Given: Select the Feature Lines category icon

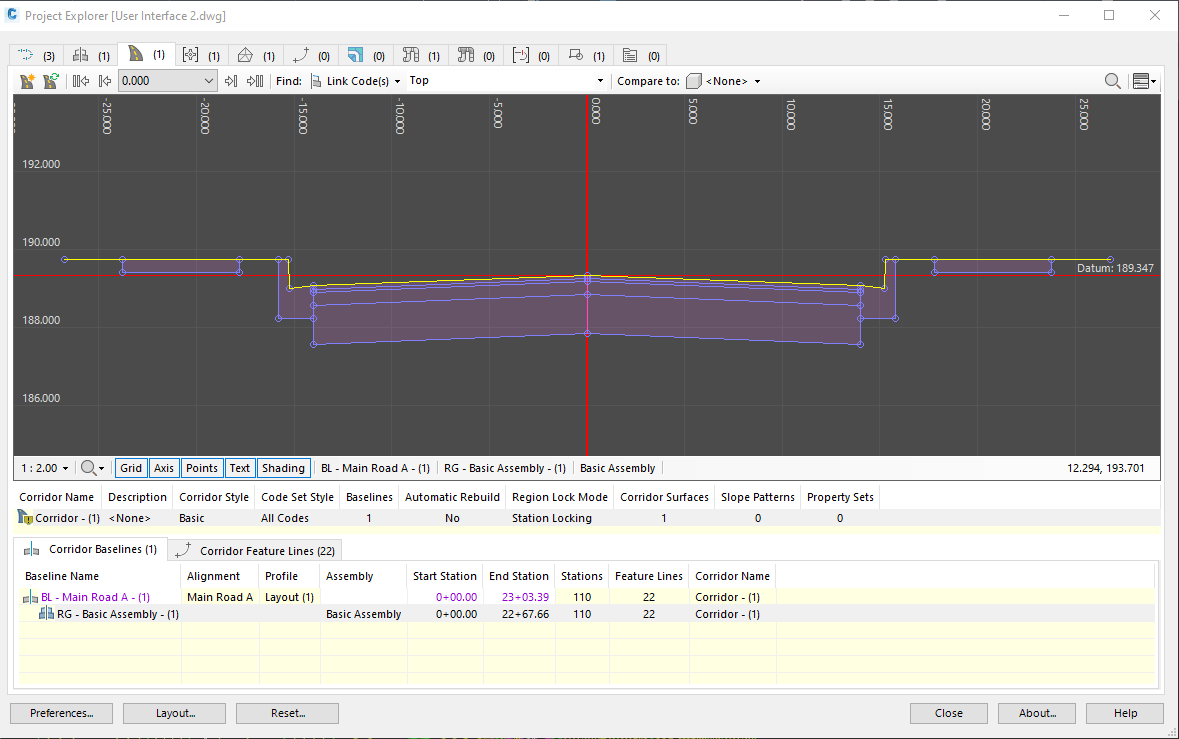Looking at the screenshot, I should coord(302,55).
